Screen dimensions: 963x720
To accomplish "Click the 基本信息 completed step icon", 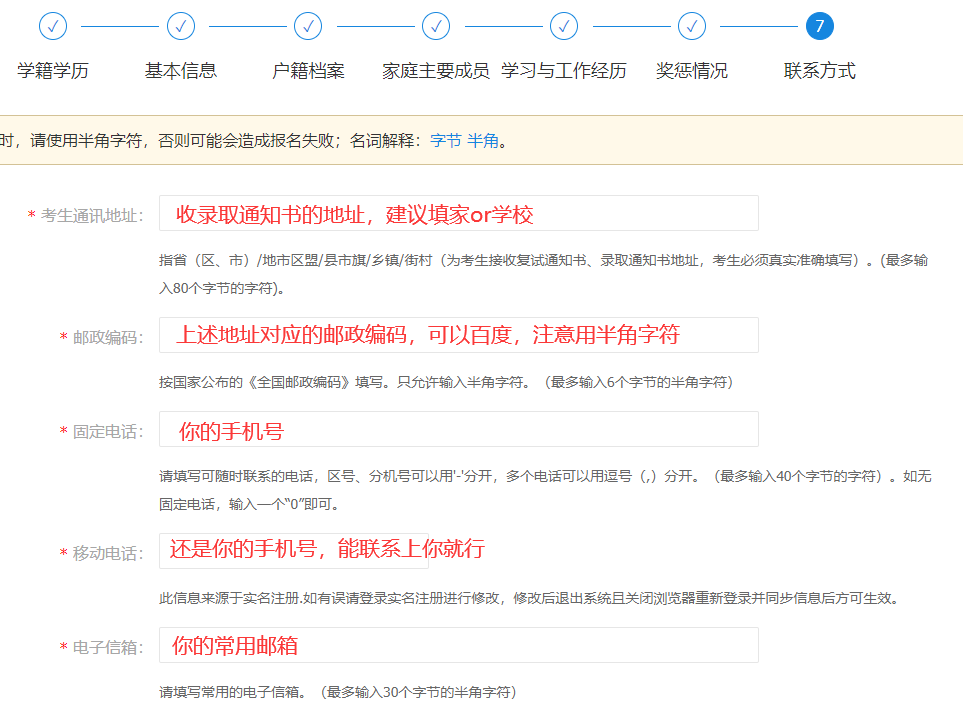I will point(180,26).
